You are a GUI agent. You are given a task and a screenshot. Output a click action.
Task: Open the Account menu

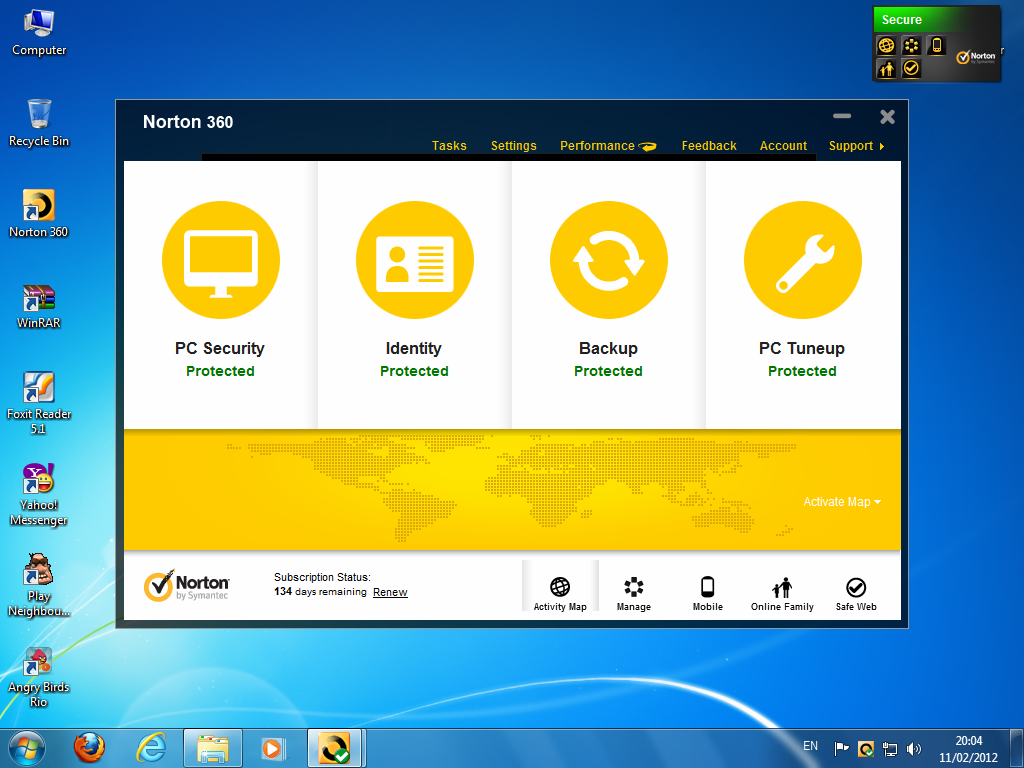783,146
